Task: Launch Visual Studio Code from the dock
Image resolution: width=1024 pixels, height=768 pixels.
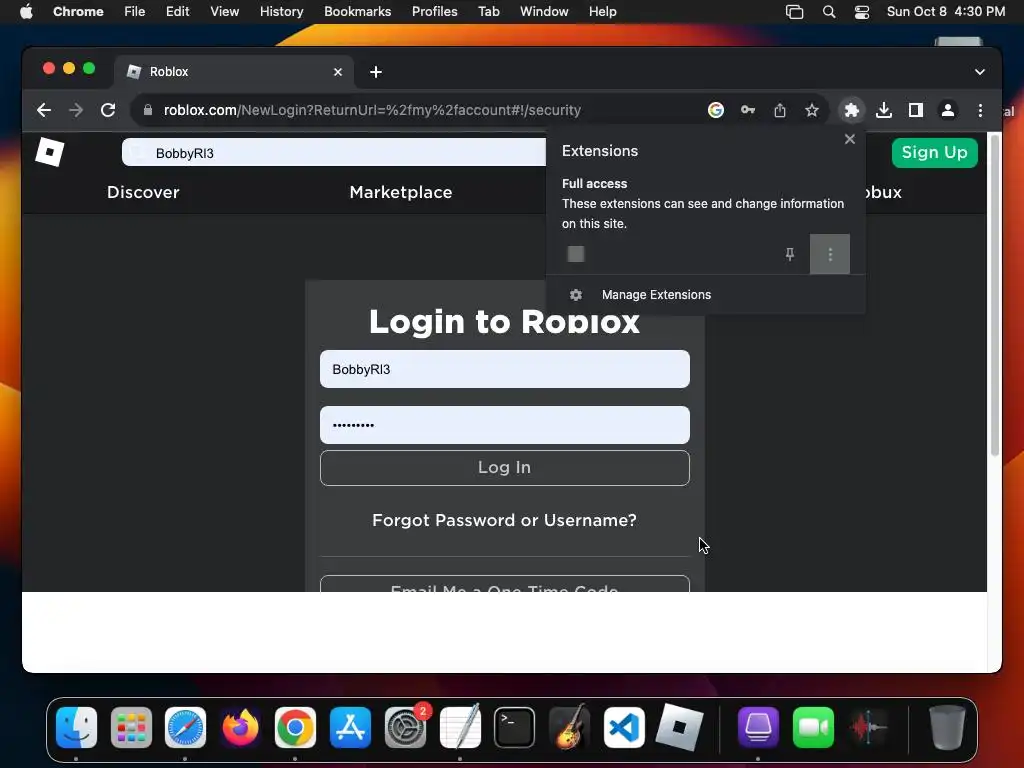Action: [624, 728]
